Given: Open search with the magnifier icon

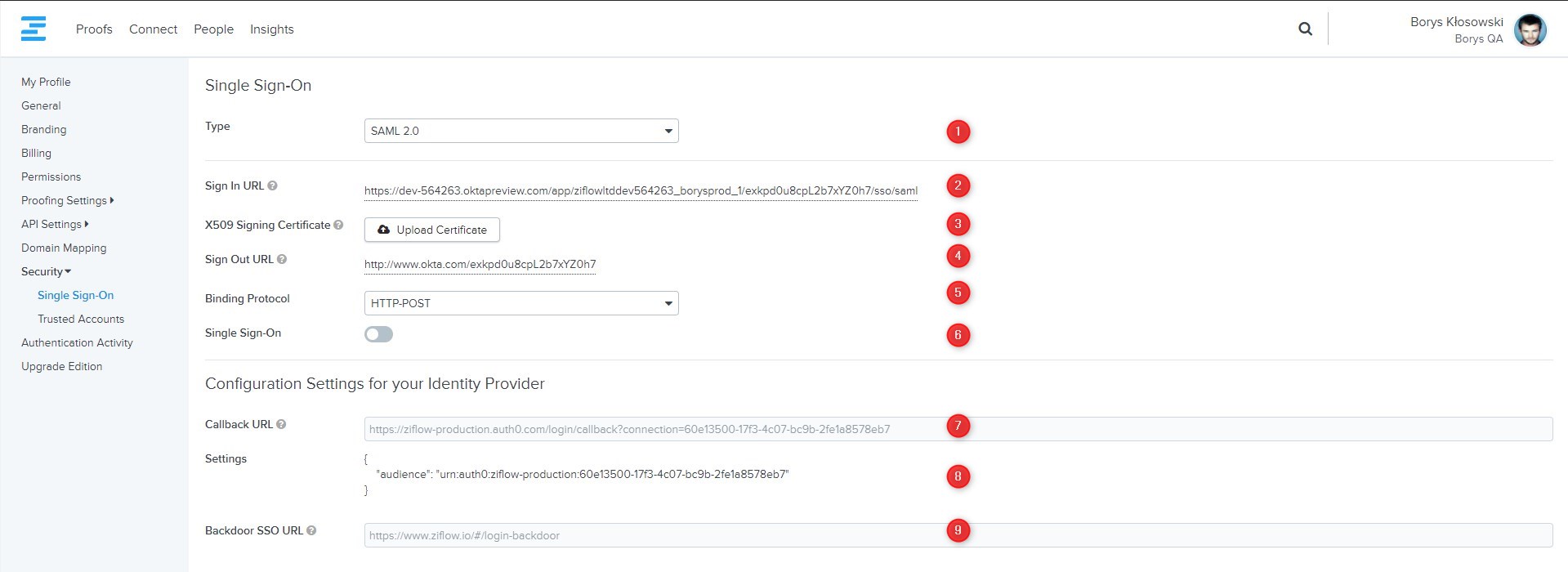Looking at the screenshot, I should pyautogui.click(x=1305, y=29).
